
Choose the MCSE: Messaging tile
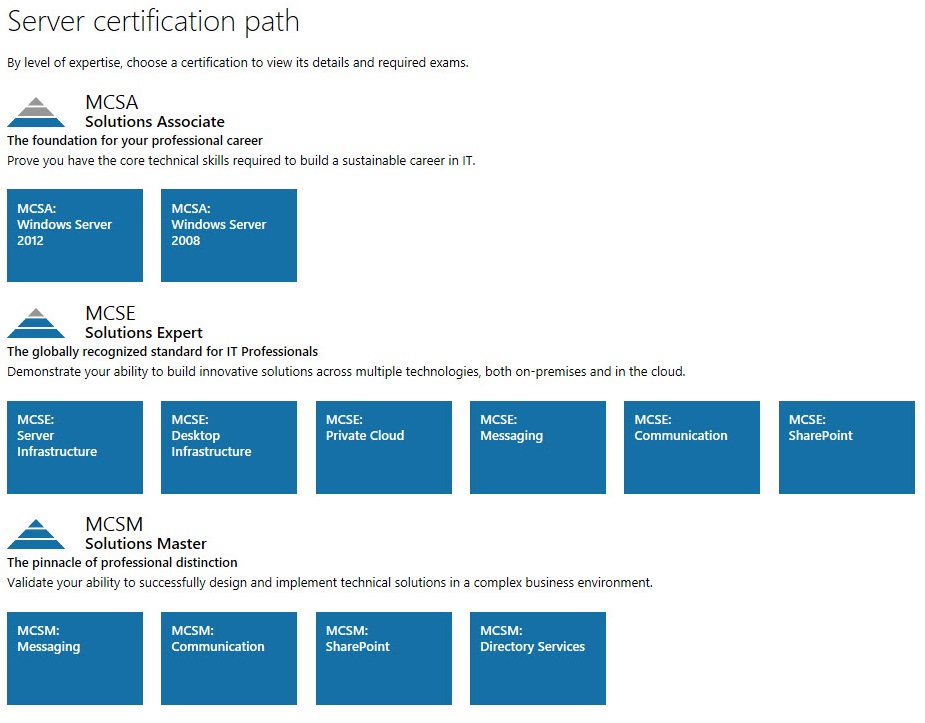(x=538, y=447)
